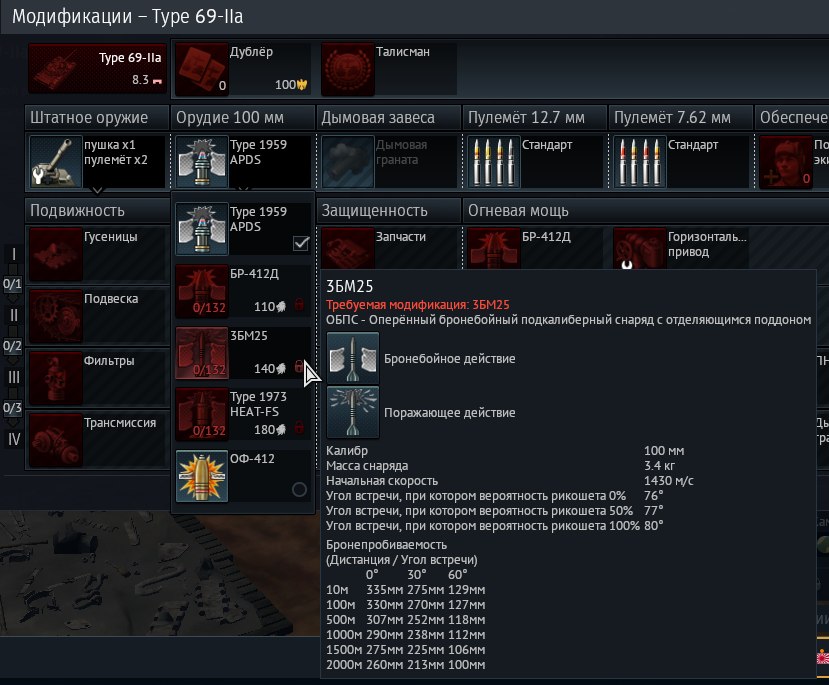
Task: Select tier I research rank marker
Action: pyautogui.click(x=14, y=254)
